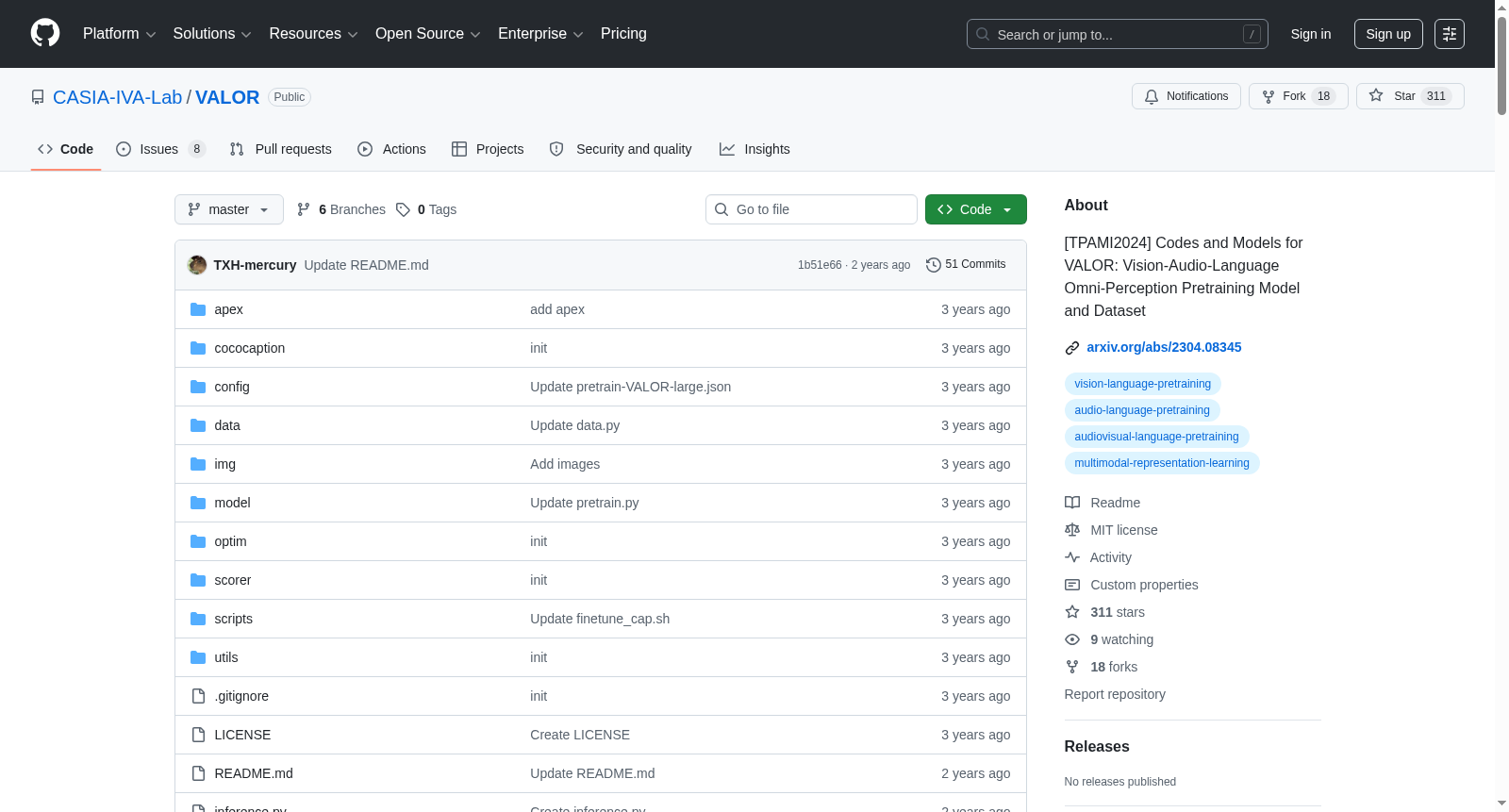Go to the Pricing page
The image size is (1509, 812).
pyautogui.click(x=623, y=34)
